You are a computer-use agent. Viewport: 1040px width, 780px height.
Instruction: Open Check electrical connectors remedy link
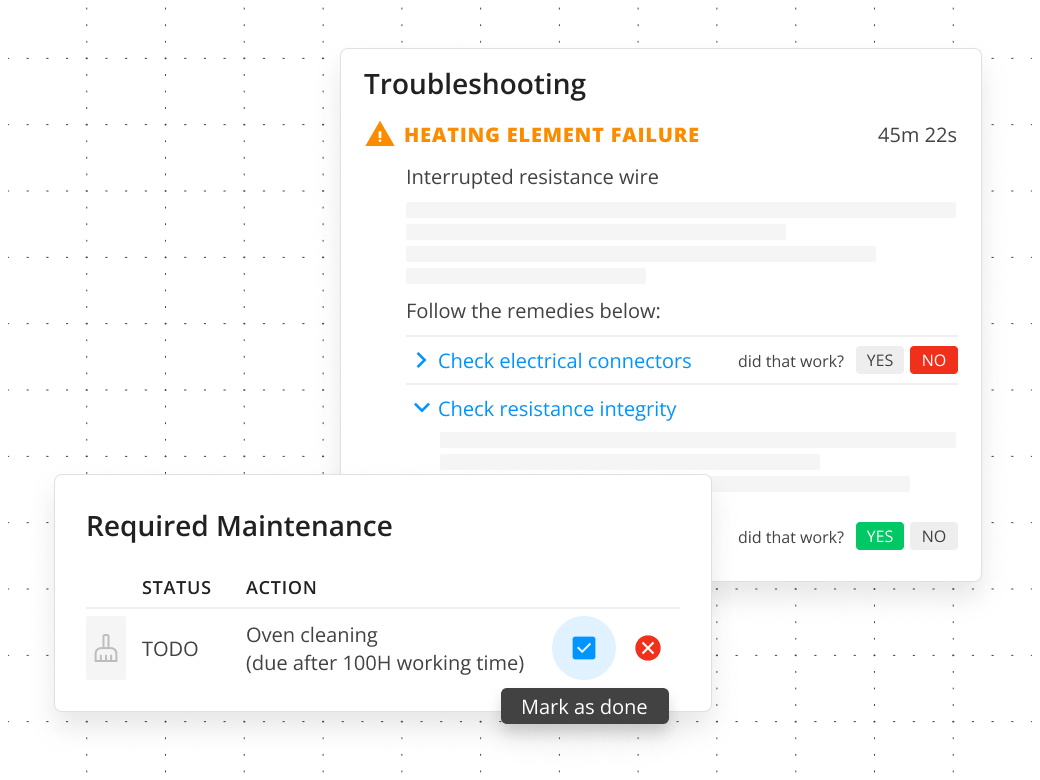564,361
